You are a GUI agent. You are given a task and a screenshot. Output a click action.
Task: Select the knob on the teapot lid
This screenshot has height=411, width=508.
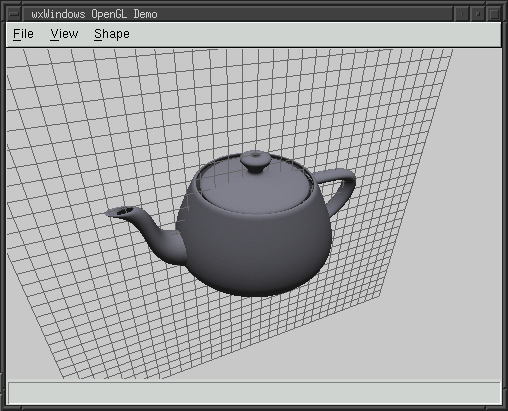tap(255, 161)
